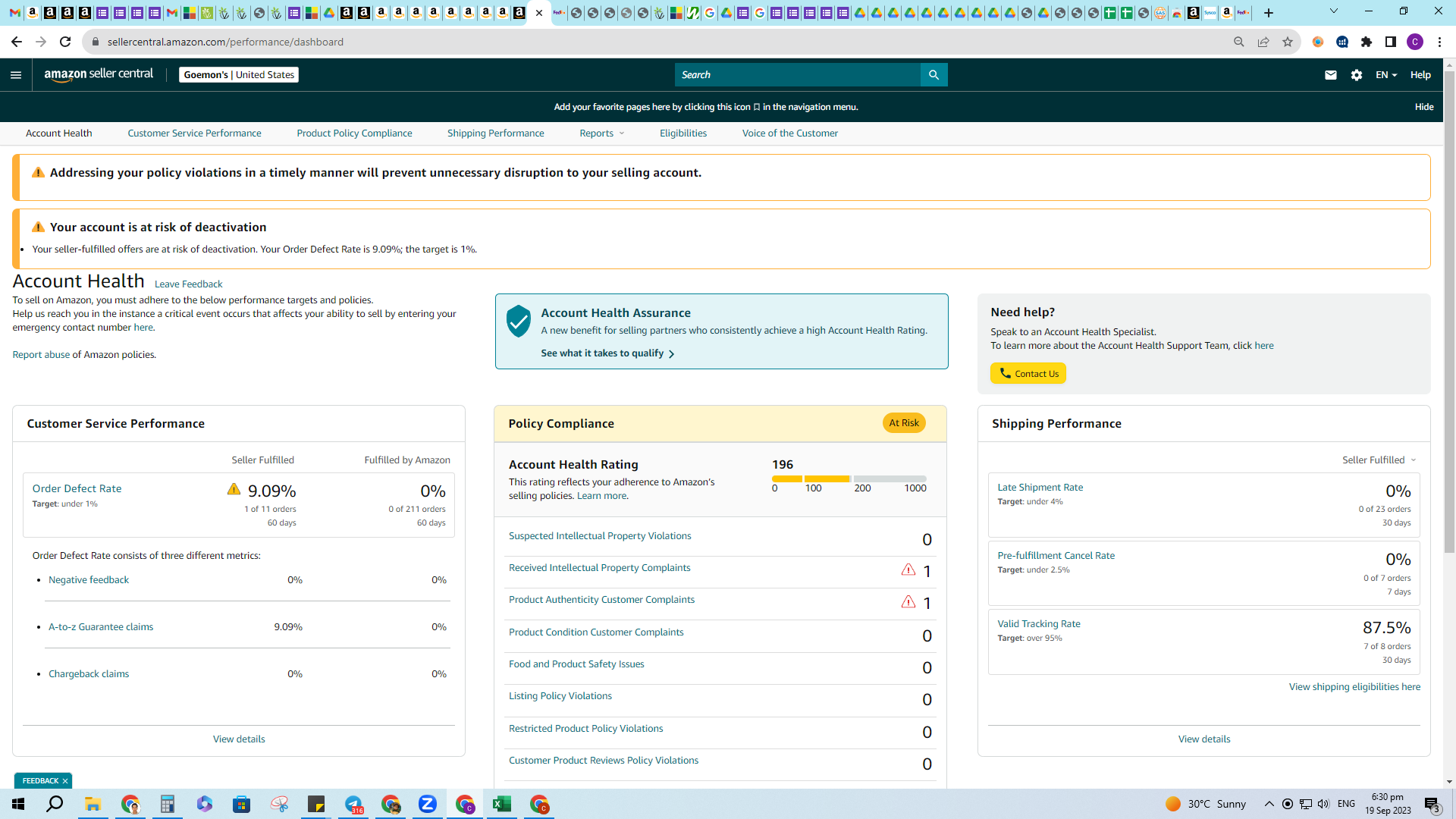Click the Contact Us phone button
This screenshot has width=1456, height=819.
pyautogui.click(x=1028, y=373)
